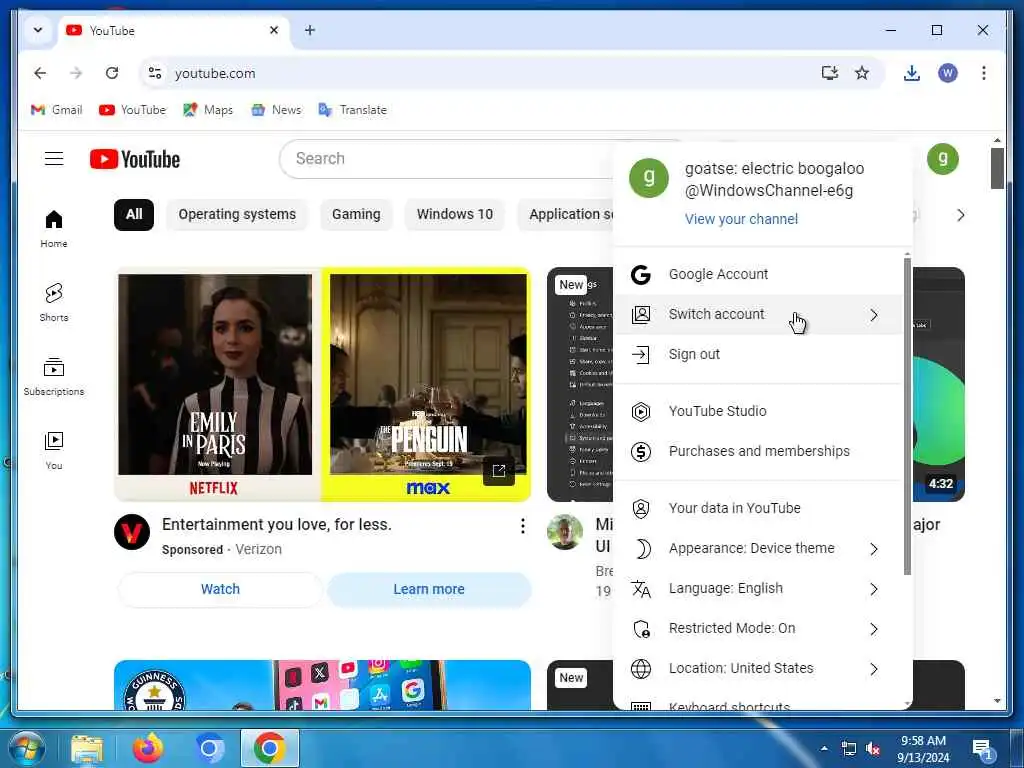Screen dimensions: 1024x768
Task: Open the tab search dropdown arrow
Action: click(x=38, y=30)
